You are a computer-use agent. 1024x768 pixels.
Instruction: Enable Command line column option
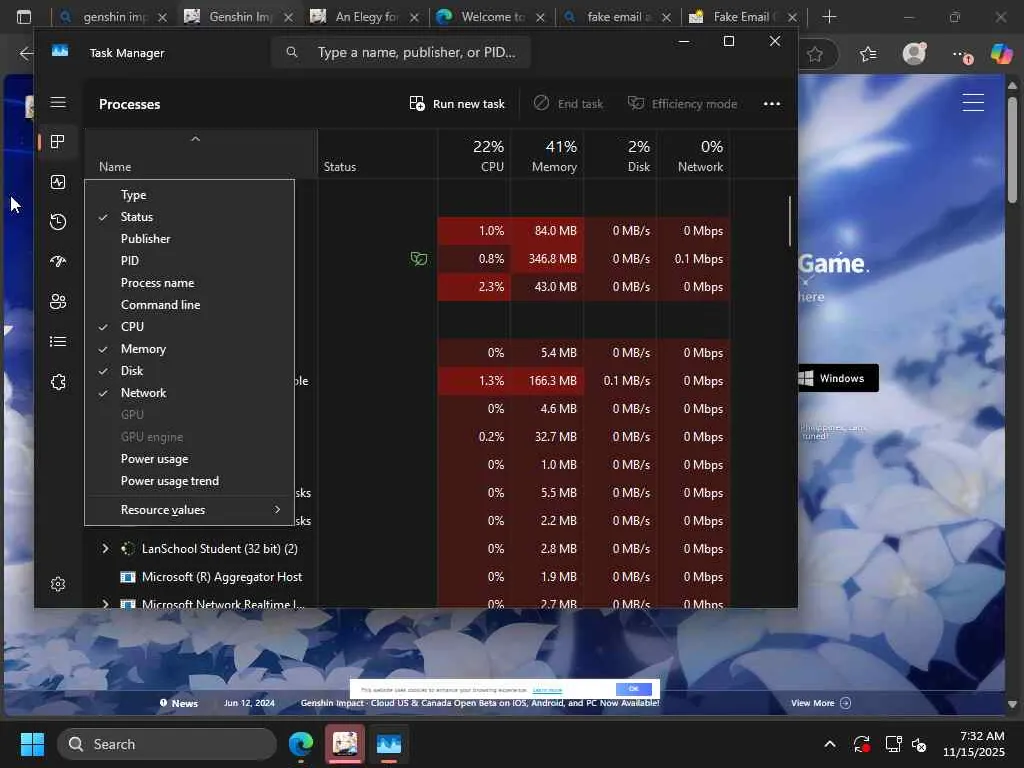(189, 305)
